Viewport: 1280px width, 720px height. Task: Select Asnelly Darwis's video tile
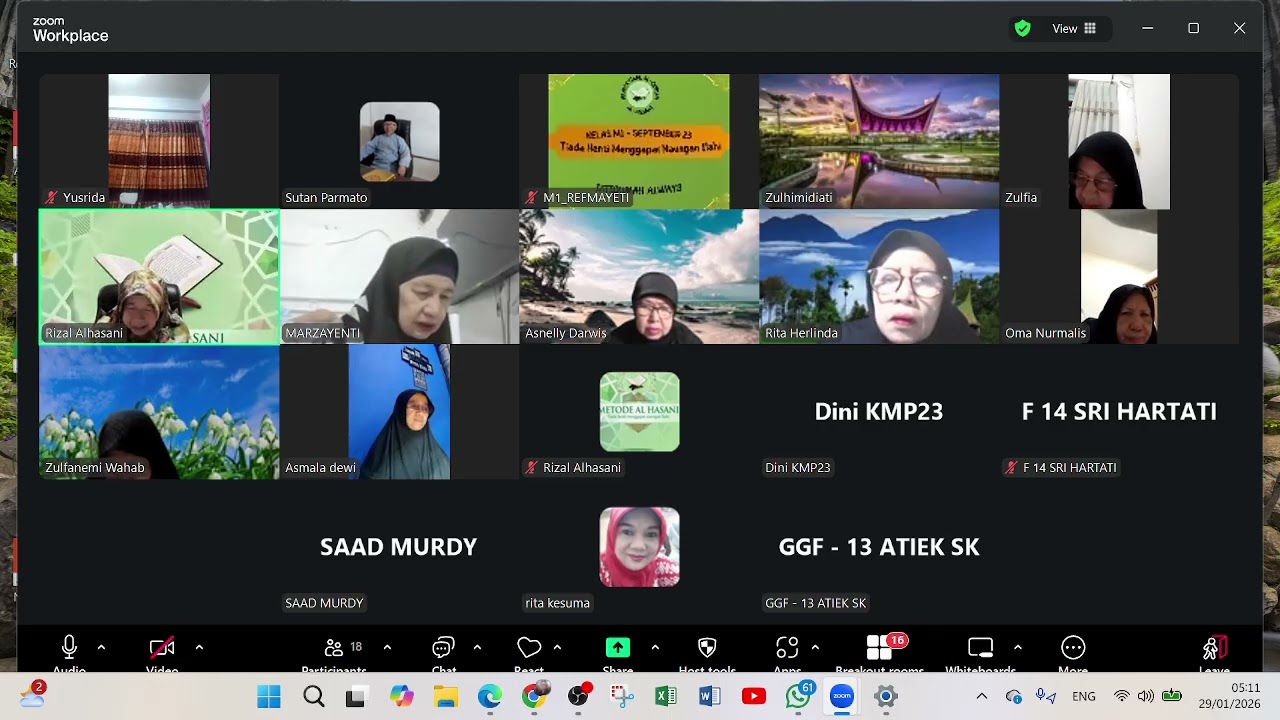point(639,277)
